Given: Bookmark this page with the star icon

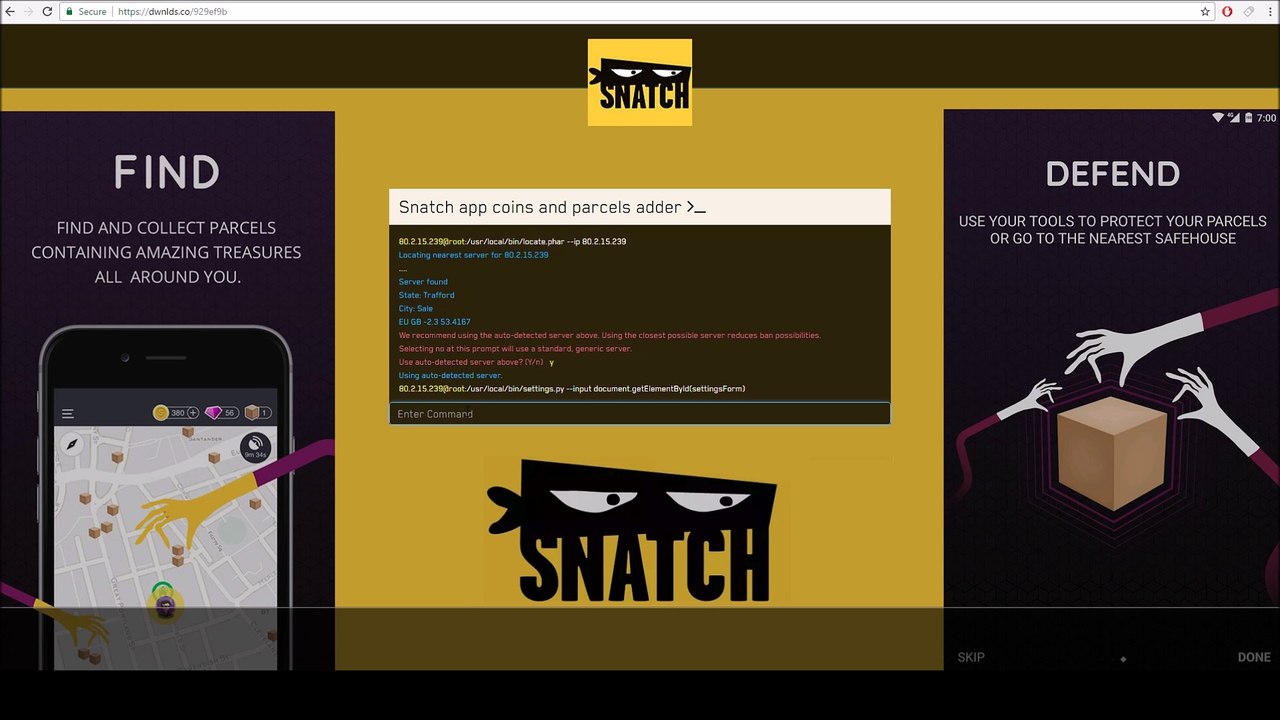Looking at the screenshot, I should click(1205, 12).
